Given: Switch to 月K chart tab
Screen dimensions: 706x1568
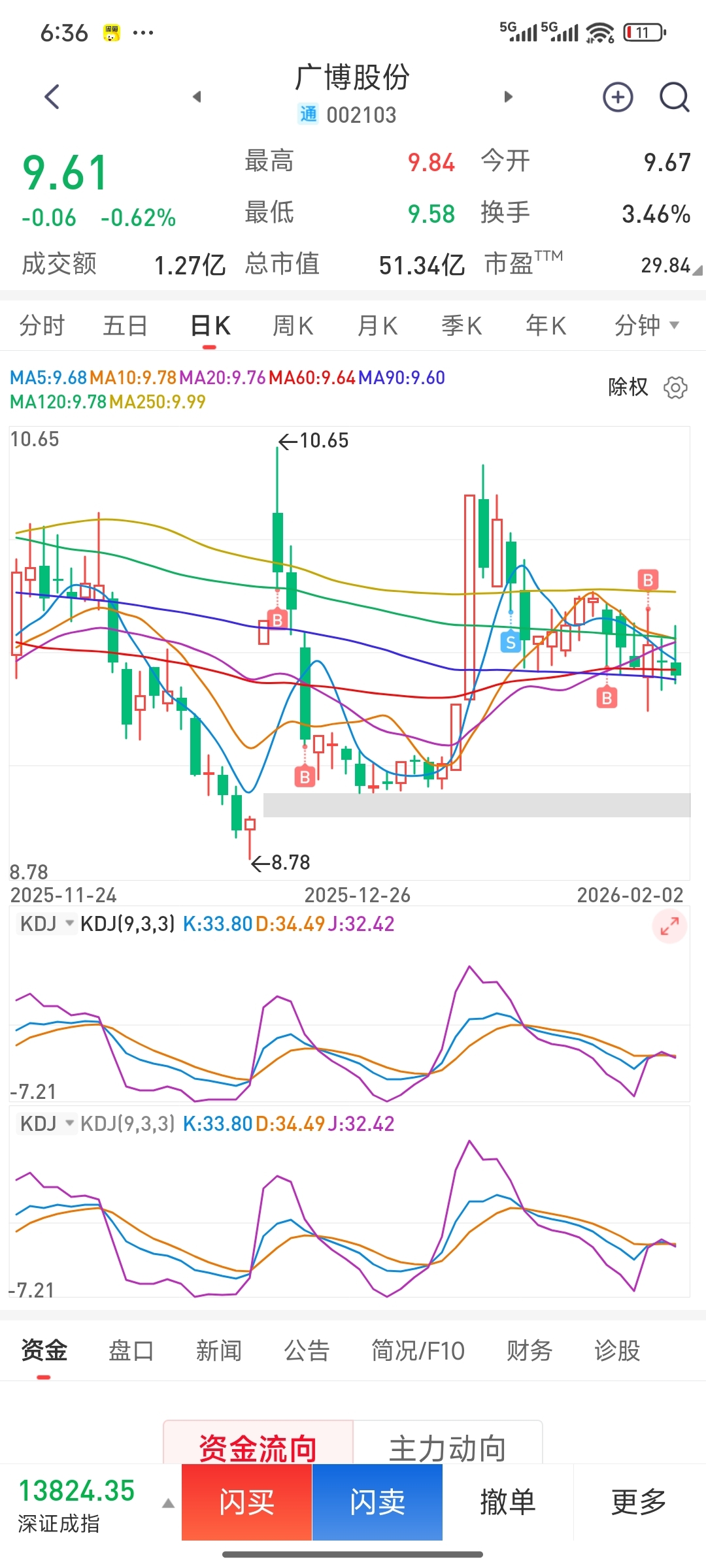Looking at the screenshot, I should pos(377,325).
